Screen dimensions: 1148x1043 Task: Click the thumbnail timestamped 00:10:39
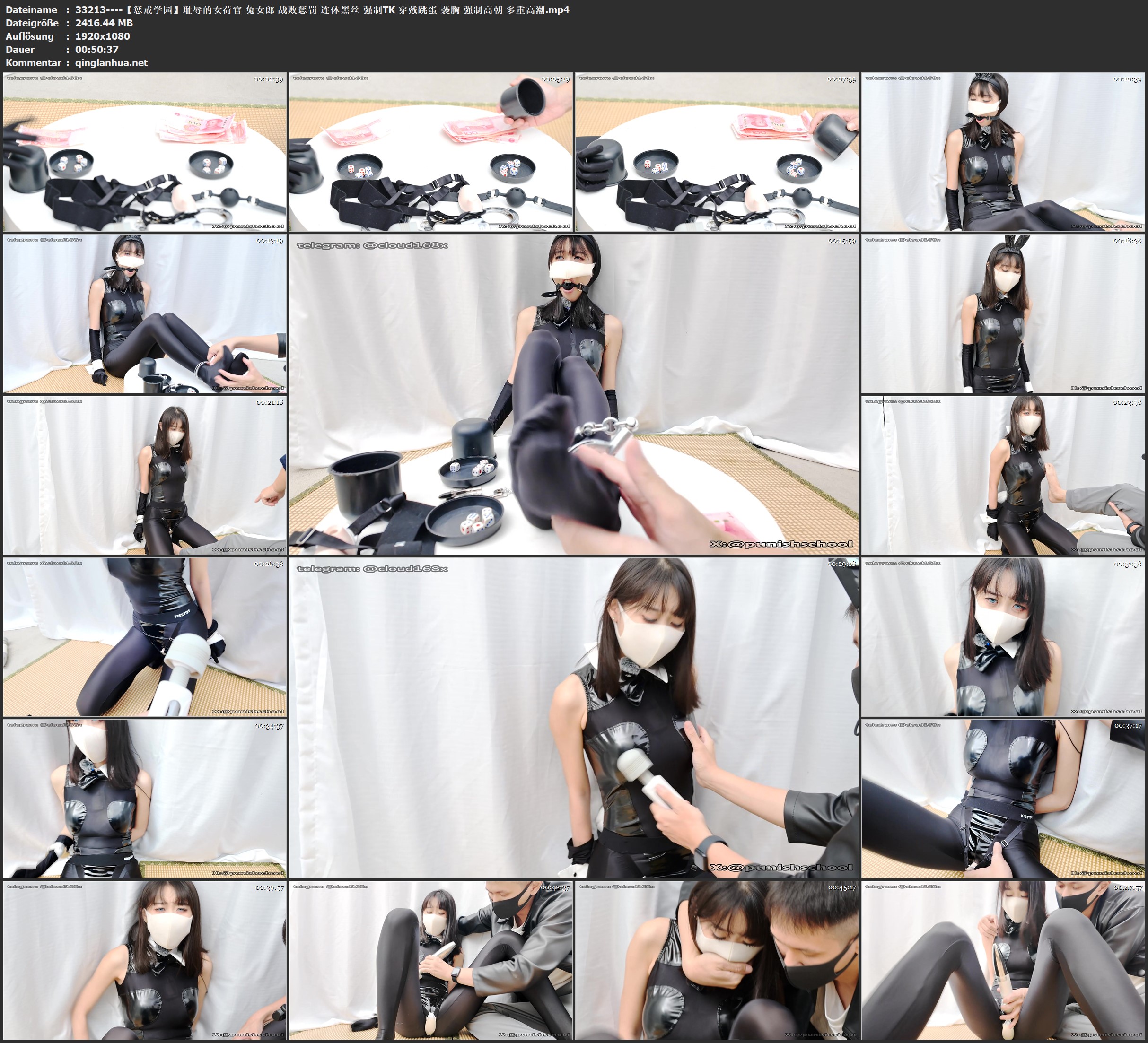[1003, 151]
